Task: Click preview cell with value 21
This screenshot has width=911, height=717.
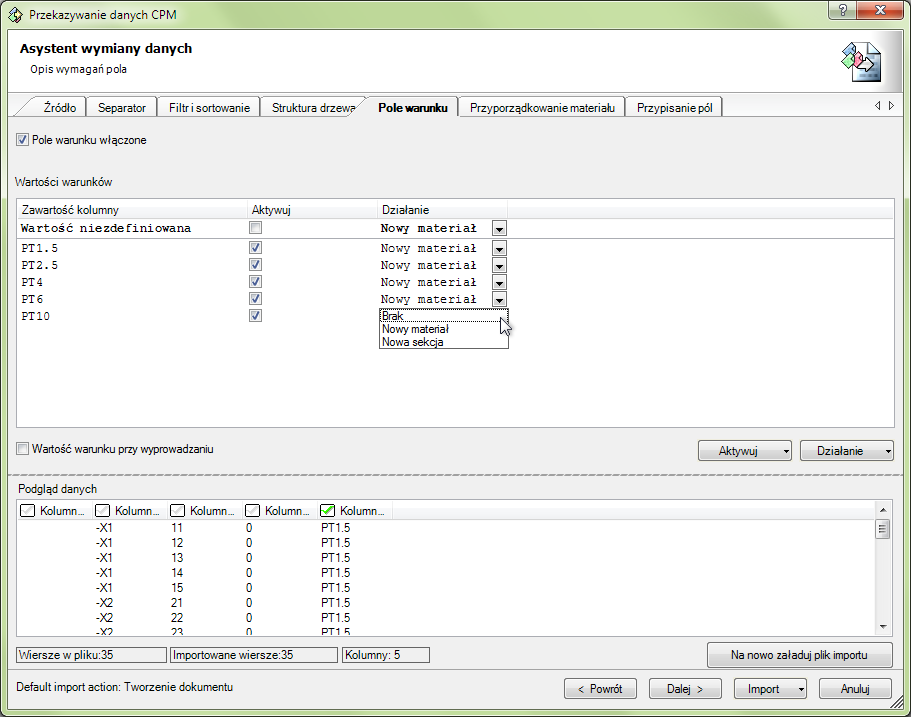Action: click(x=177, y=603)
